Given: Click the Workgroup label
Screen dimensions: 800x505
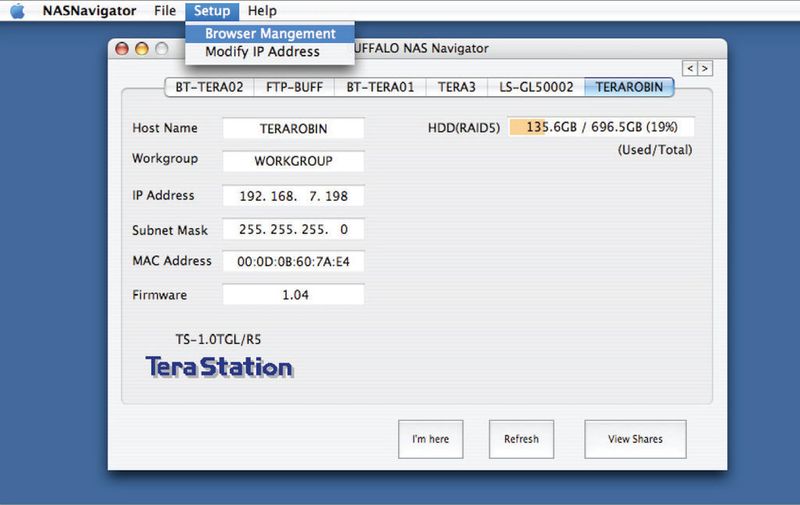Looking at the screenshot, I should click(x=165, y=159).
